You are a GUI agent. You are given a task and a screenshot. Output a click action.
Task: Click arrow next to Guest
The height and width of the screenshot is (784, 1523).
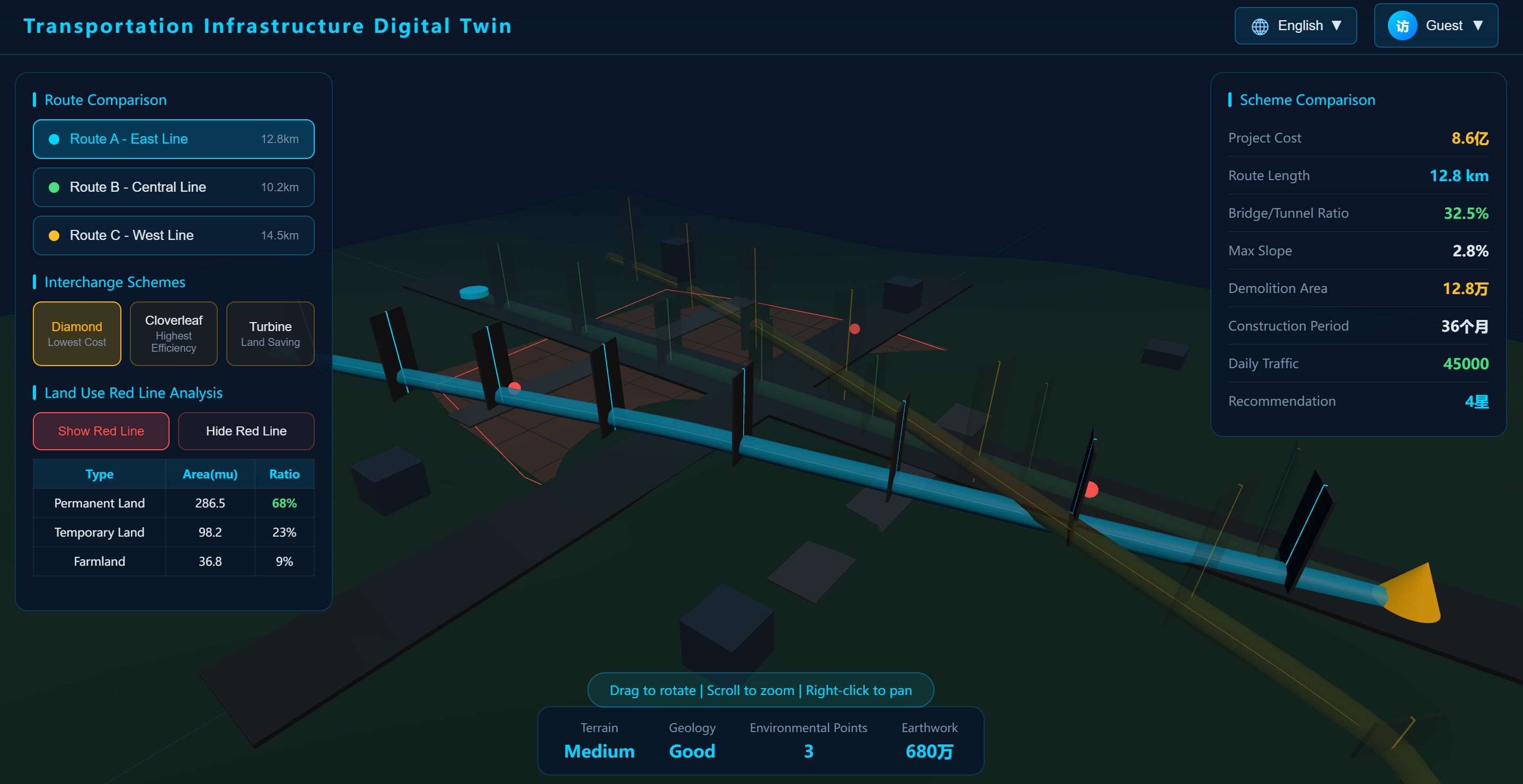pyautogui.click(x=1477, y=26)
